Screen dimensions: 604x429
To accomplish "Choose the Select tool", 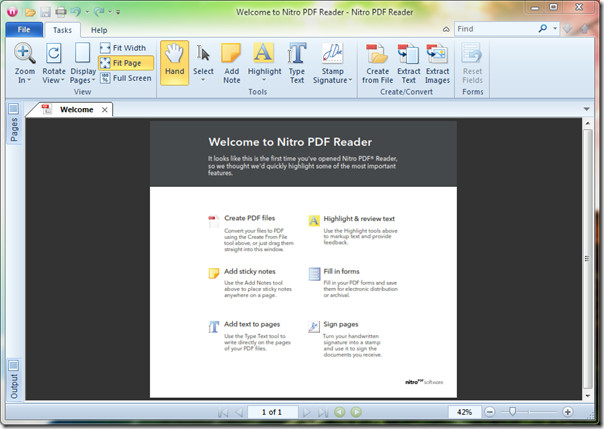I will pyautogui.click(x=203, y=59).
